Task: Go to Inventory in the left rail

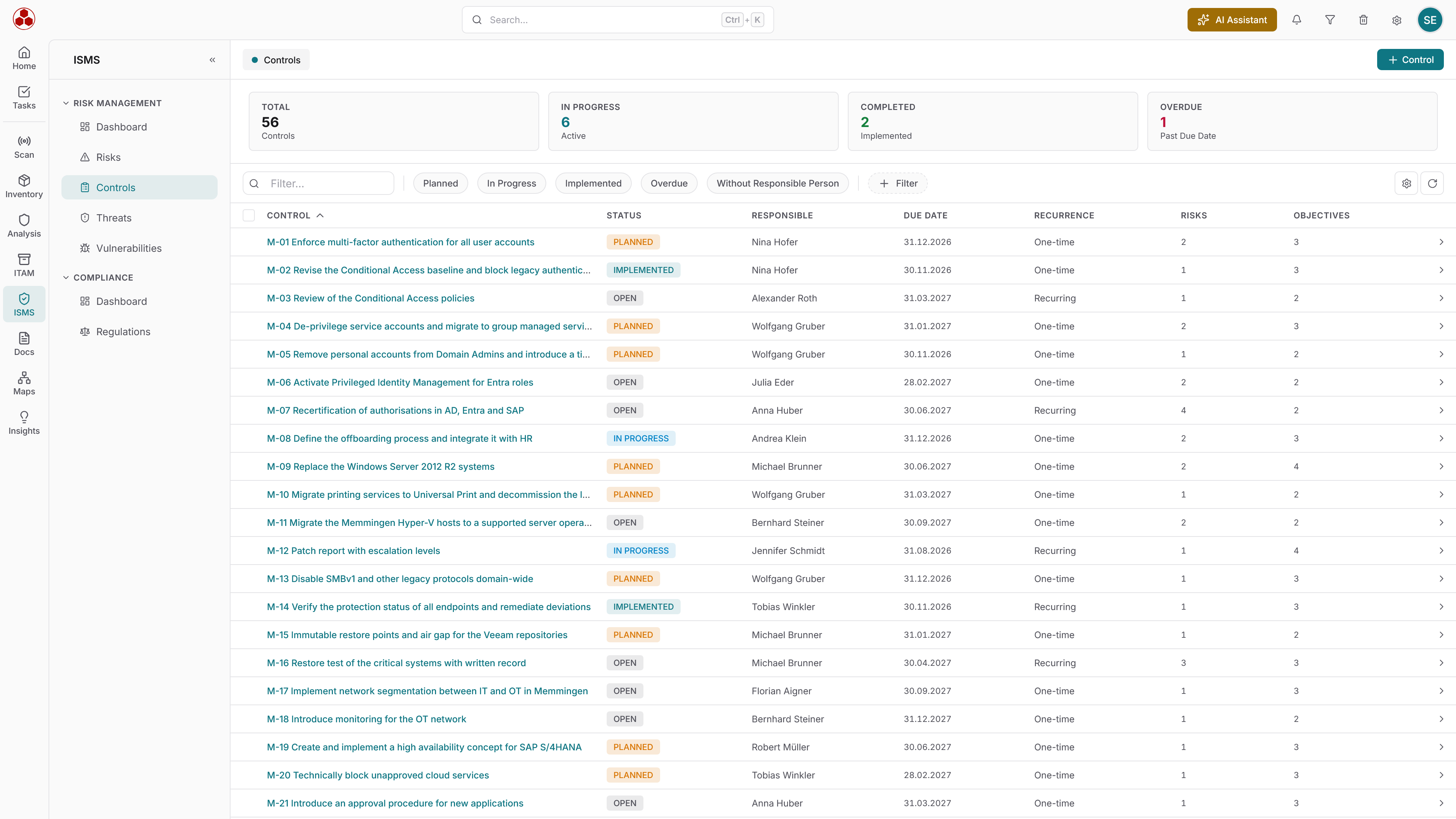Action: tap(24, 187)
